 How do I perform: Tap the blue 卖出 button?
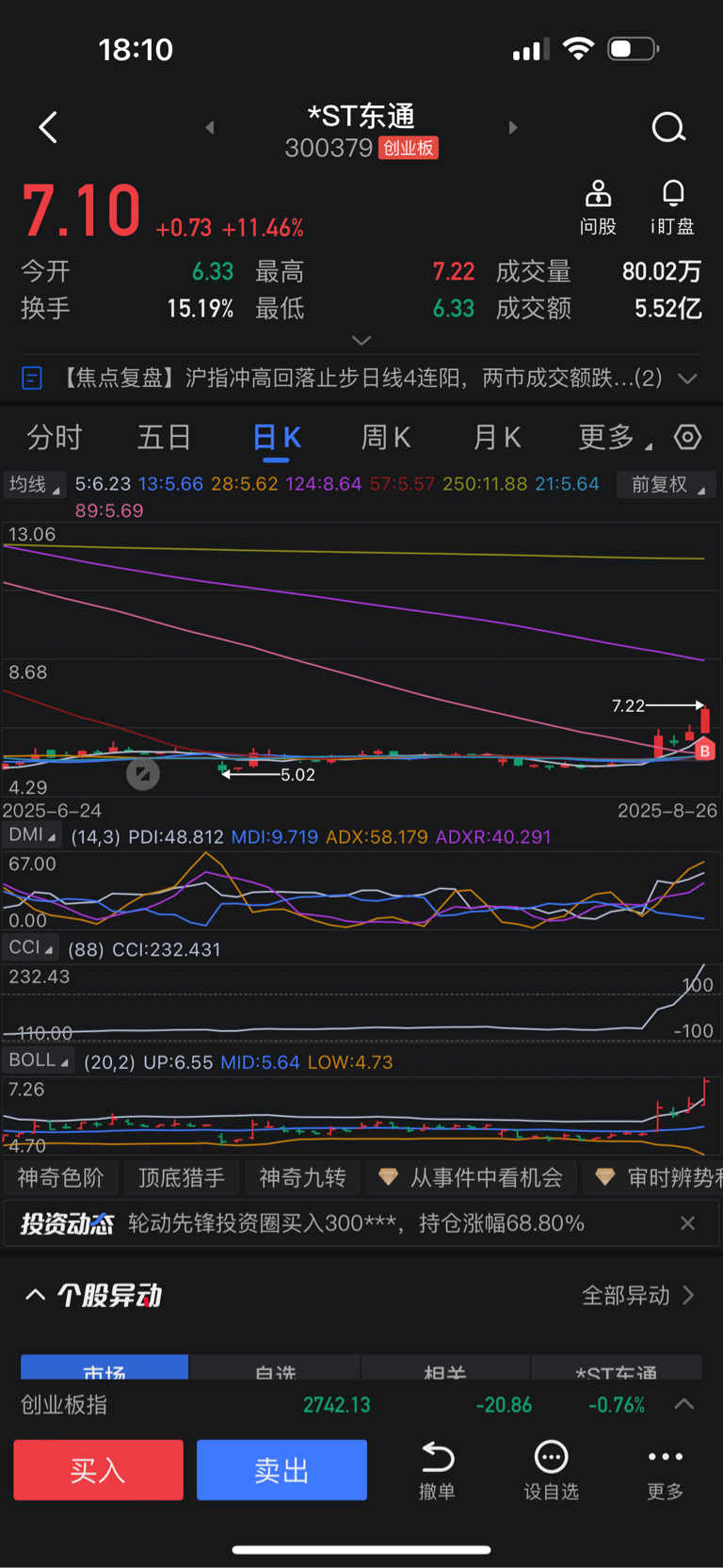click(x=281, y=1469)
